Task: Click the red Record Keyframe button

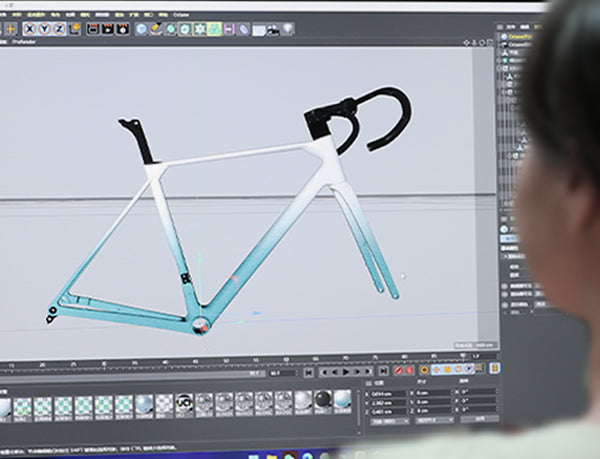Action: click(x=398, y=370)
